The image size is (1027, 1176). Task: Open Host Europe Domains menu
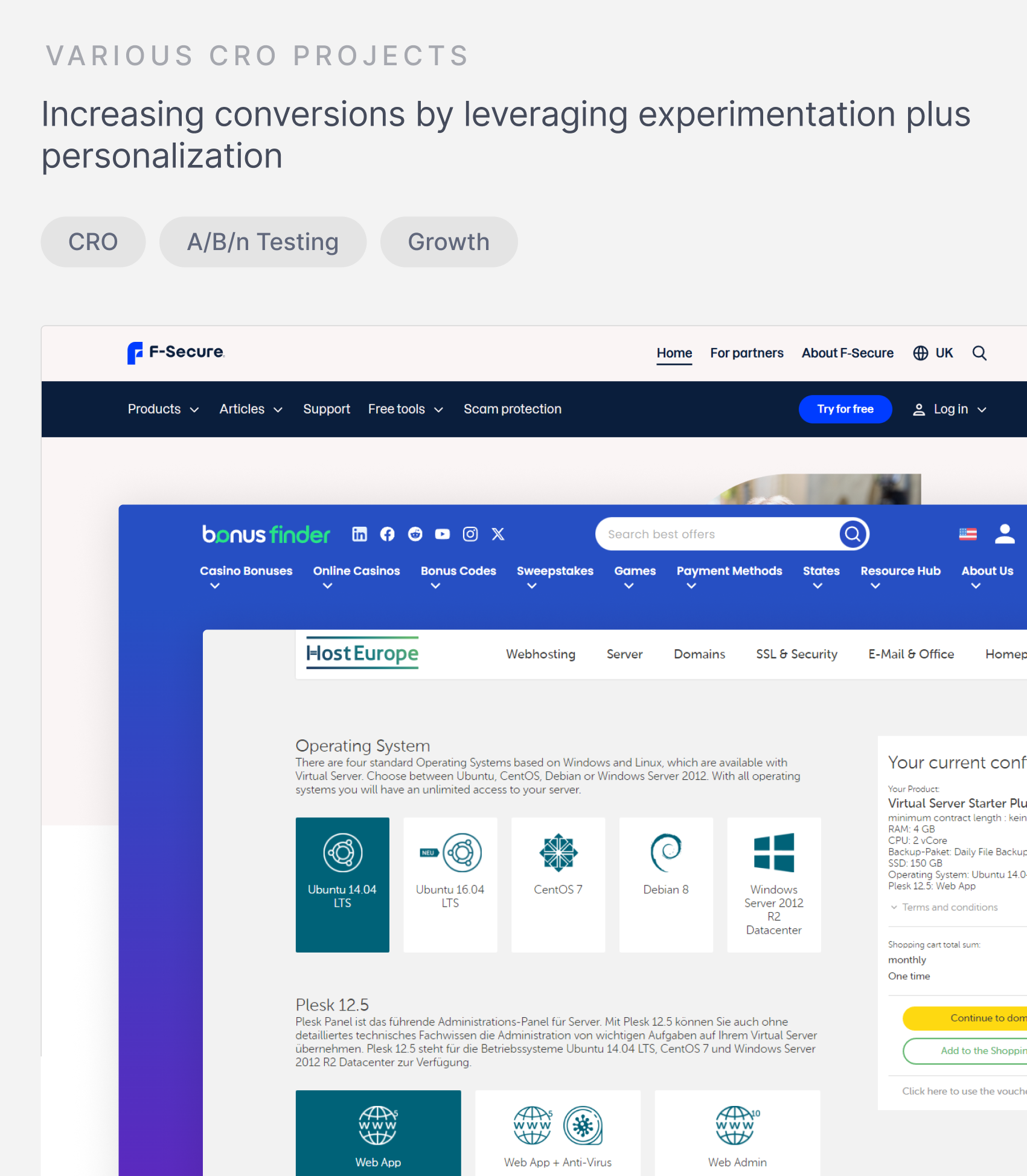coord(700,654)
